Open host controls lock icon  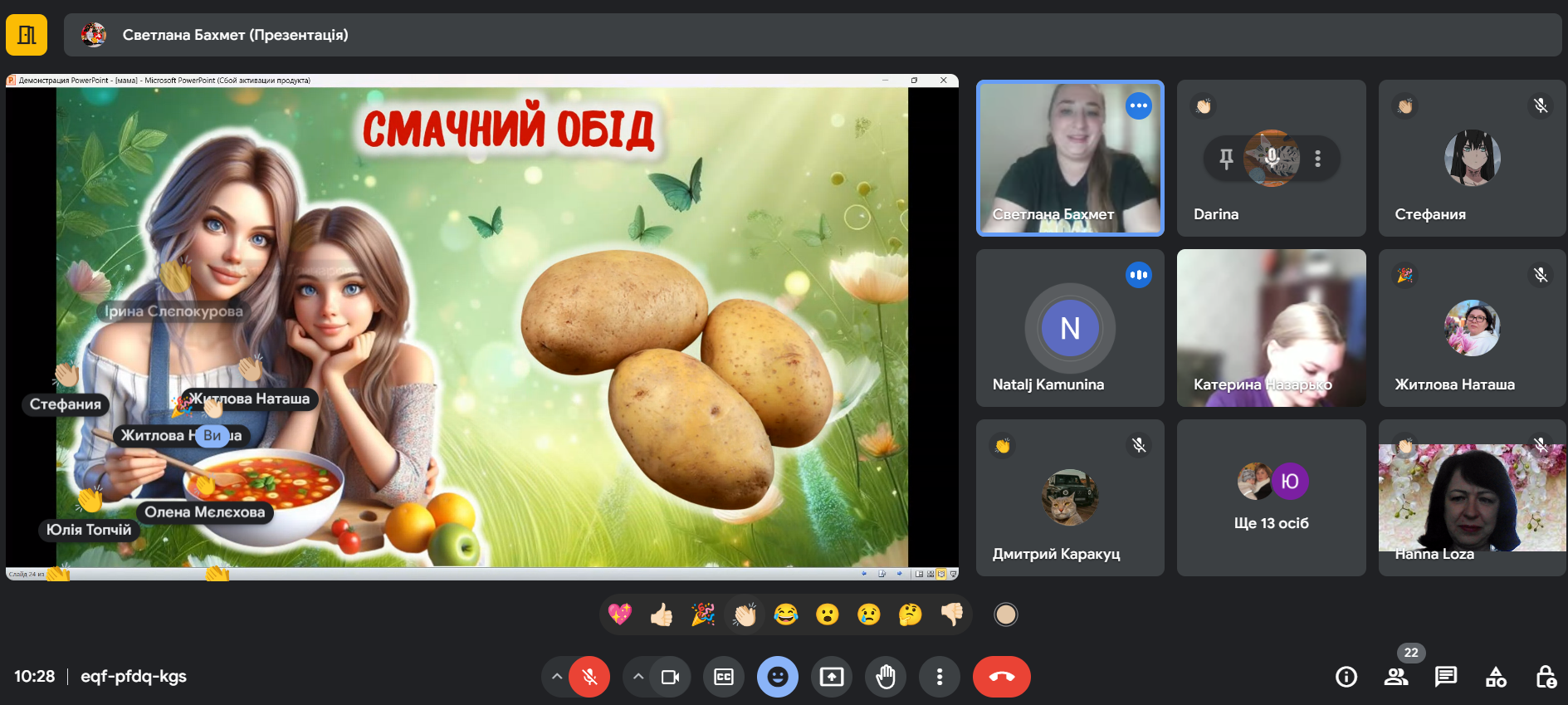tap(1545, 677)
